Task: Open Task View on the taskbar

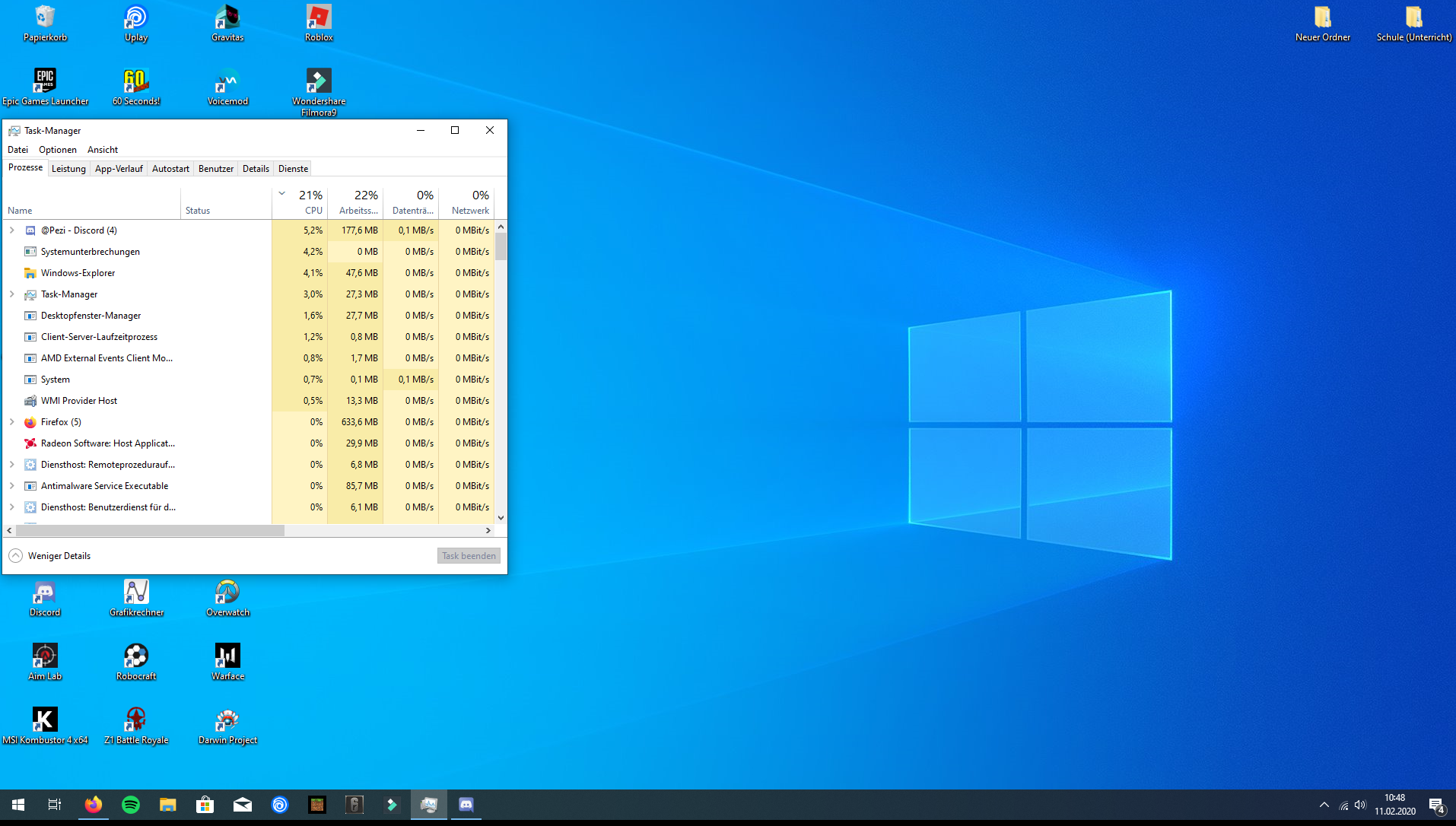Action: 55,805
